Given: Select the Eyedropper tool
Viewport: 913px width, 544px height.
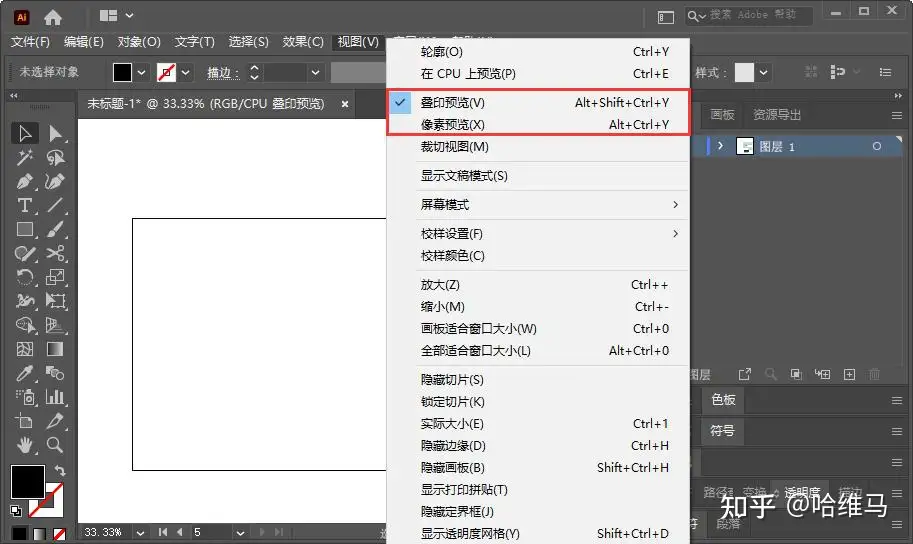Looking at the screenshot, I should tap(24, 372).
